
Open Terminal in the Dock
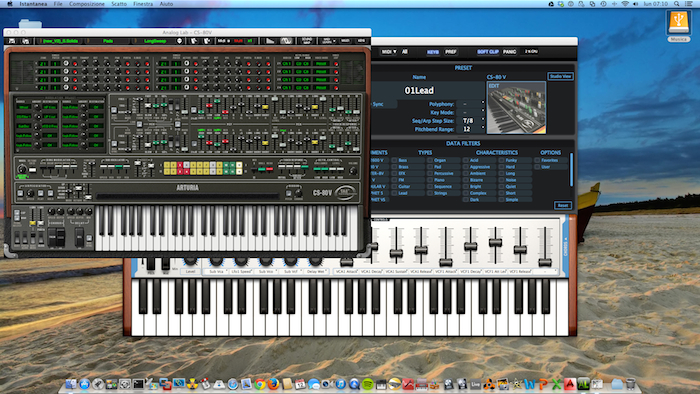click(138, 384)
